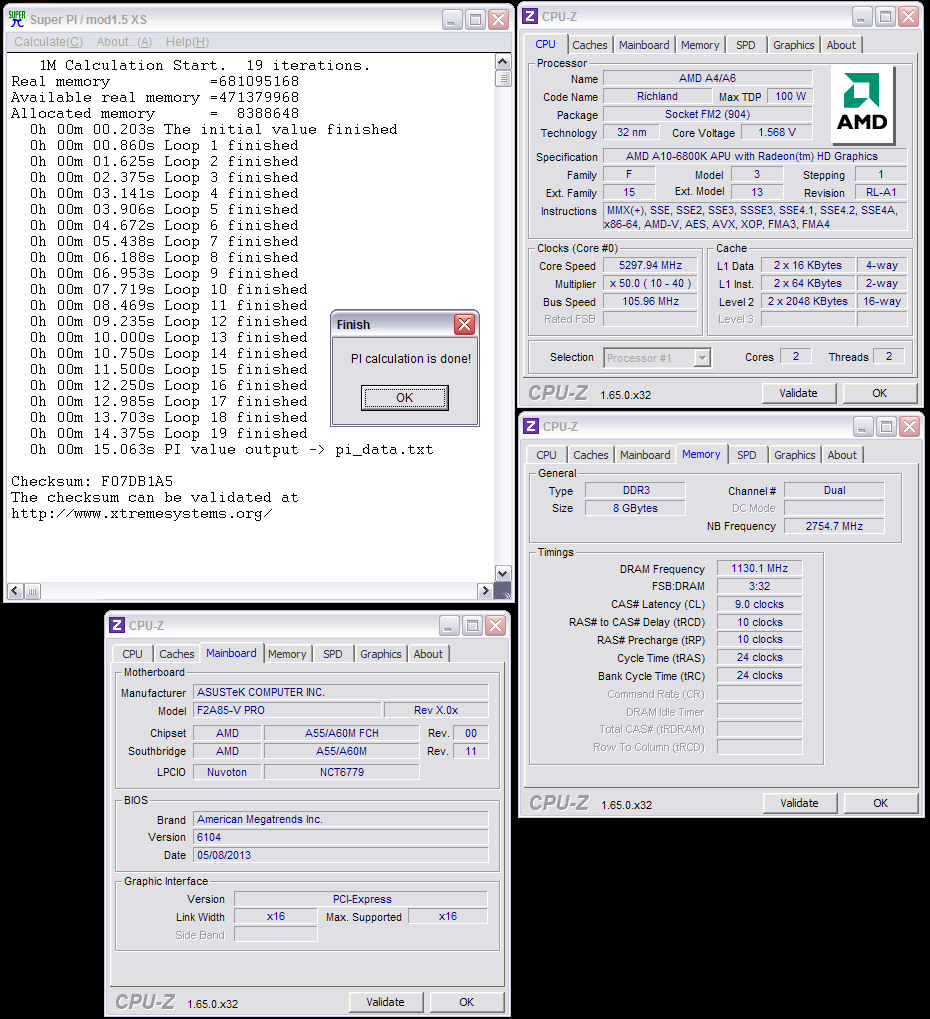The image size is (930, 1019).
Task: Click the xtremesystems.org URL text
Action: point(142,513)
